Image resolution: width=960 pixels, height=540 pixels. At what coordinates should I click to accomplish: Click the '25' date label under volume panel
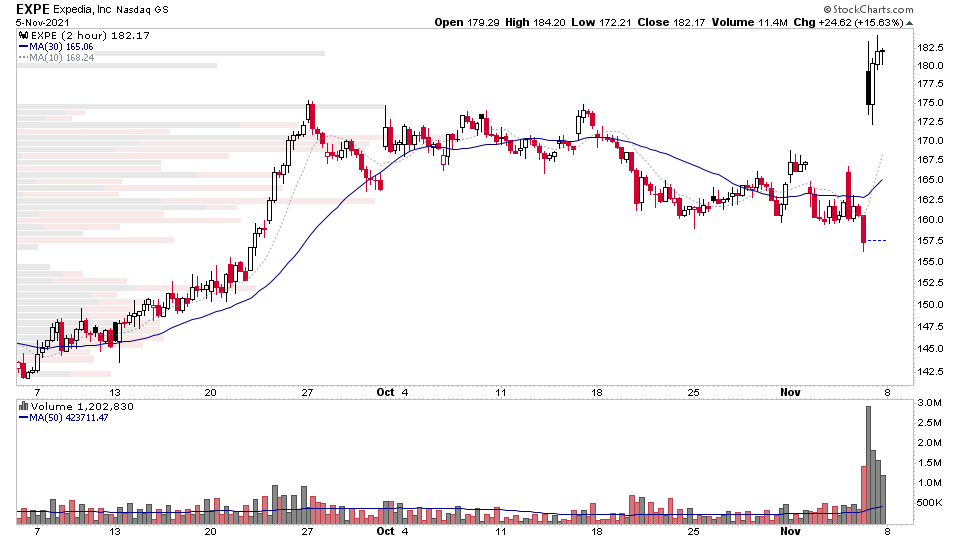[693, 531]
